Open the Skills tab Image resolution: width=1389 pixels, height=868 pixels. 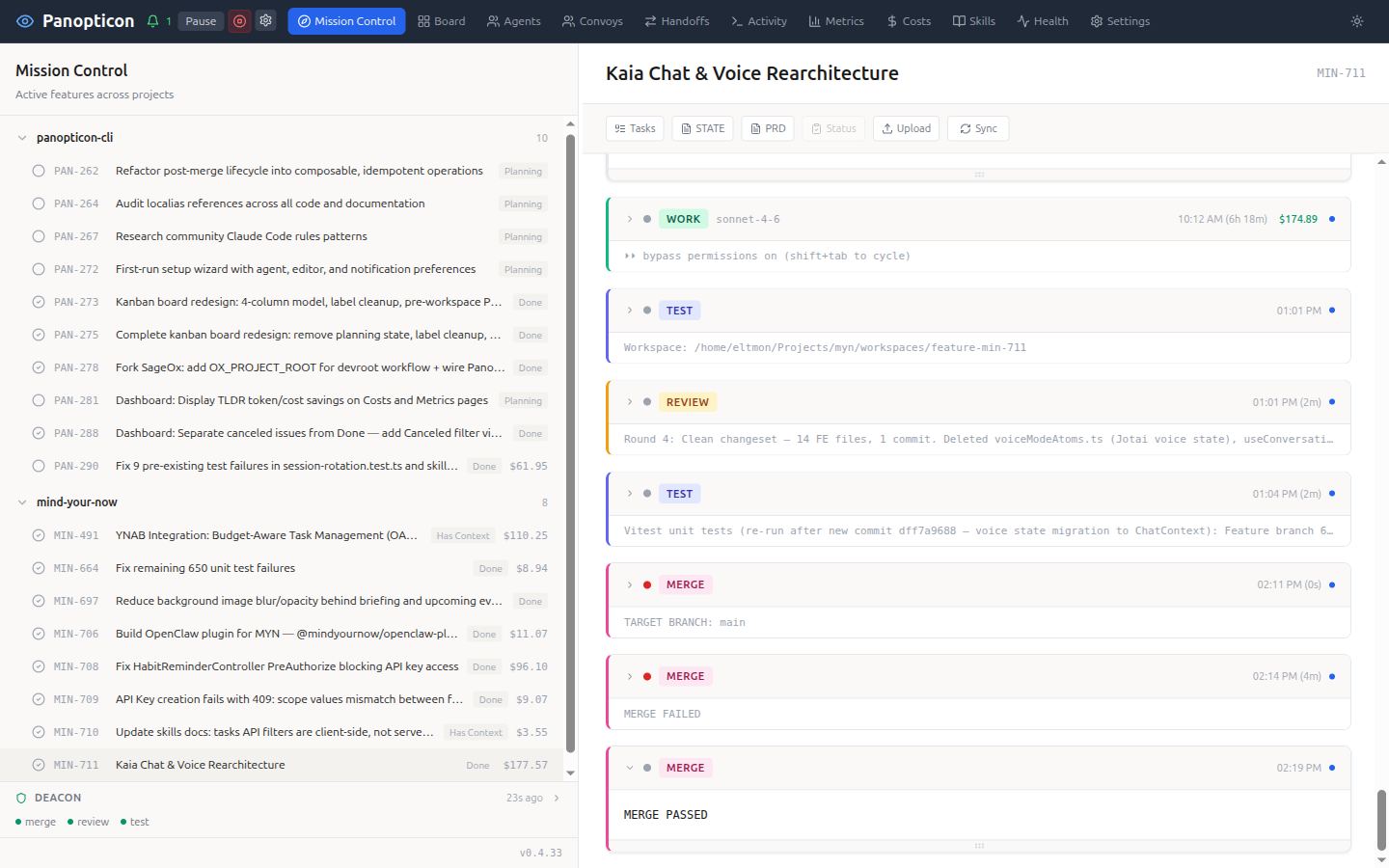[x=974, y=21]
